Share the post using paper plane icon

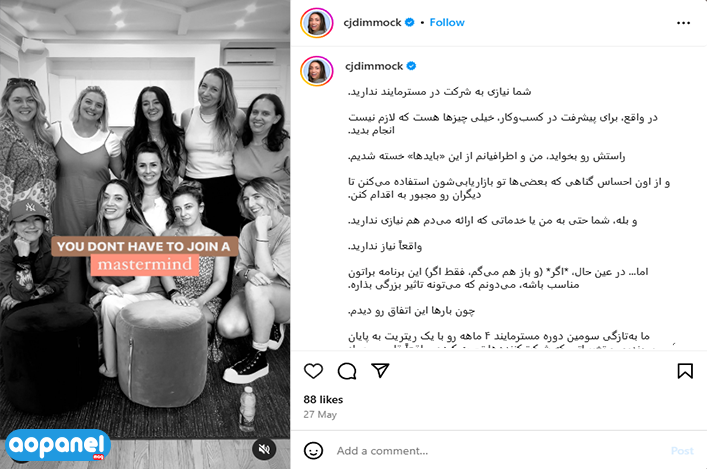pos(380,370)
